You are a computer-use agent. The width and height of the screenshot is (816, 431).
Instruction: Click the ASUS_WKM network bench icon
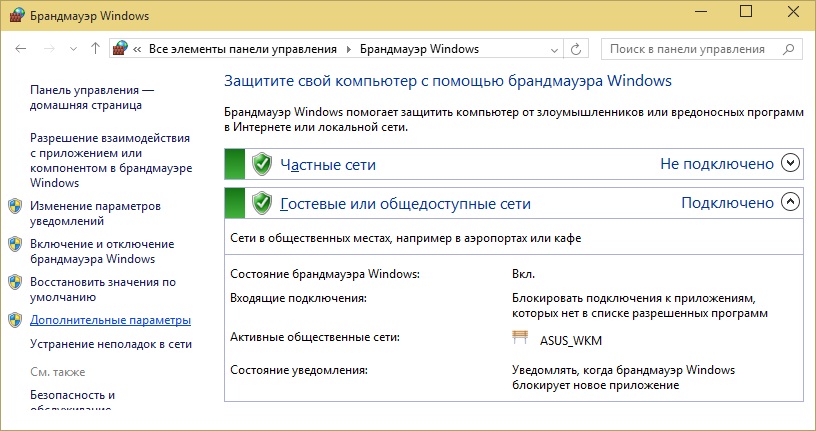click(x=520, y=340)
